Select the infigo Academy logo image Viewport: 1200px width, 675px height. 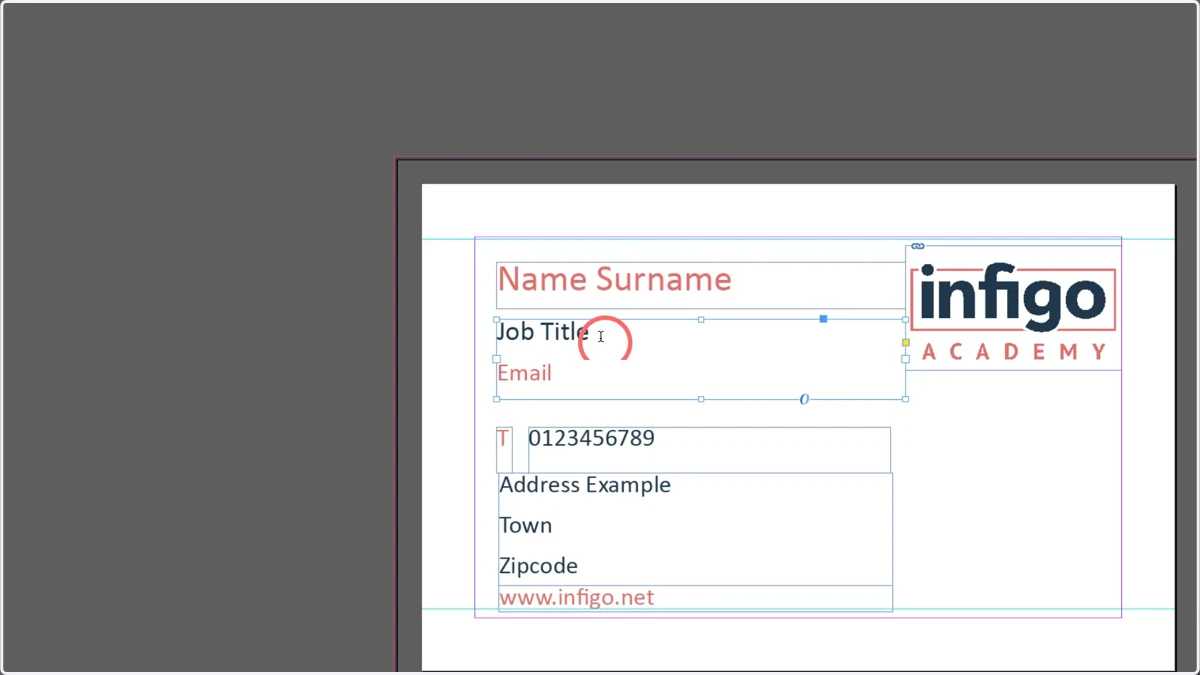[1013, 309]
